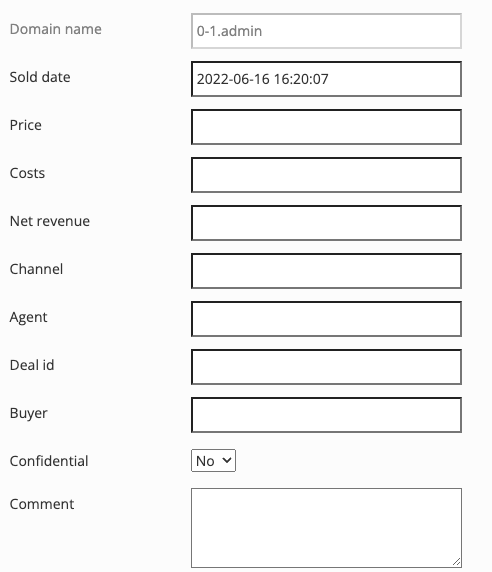This screenshot has width=492, height=572.
Task: Select the Costs input box
Action: click(326, 175)
